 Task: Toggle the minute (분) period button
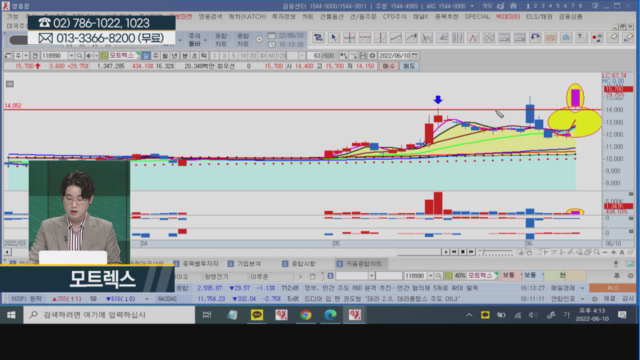coord(184,56)
